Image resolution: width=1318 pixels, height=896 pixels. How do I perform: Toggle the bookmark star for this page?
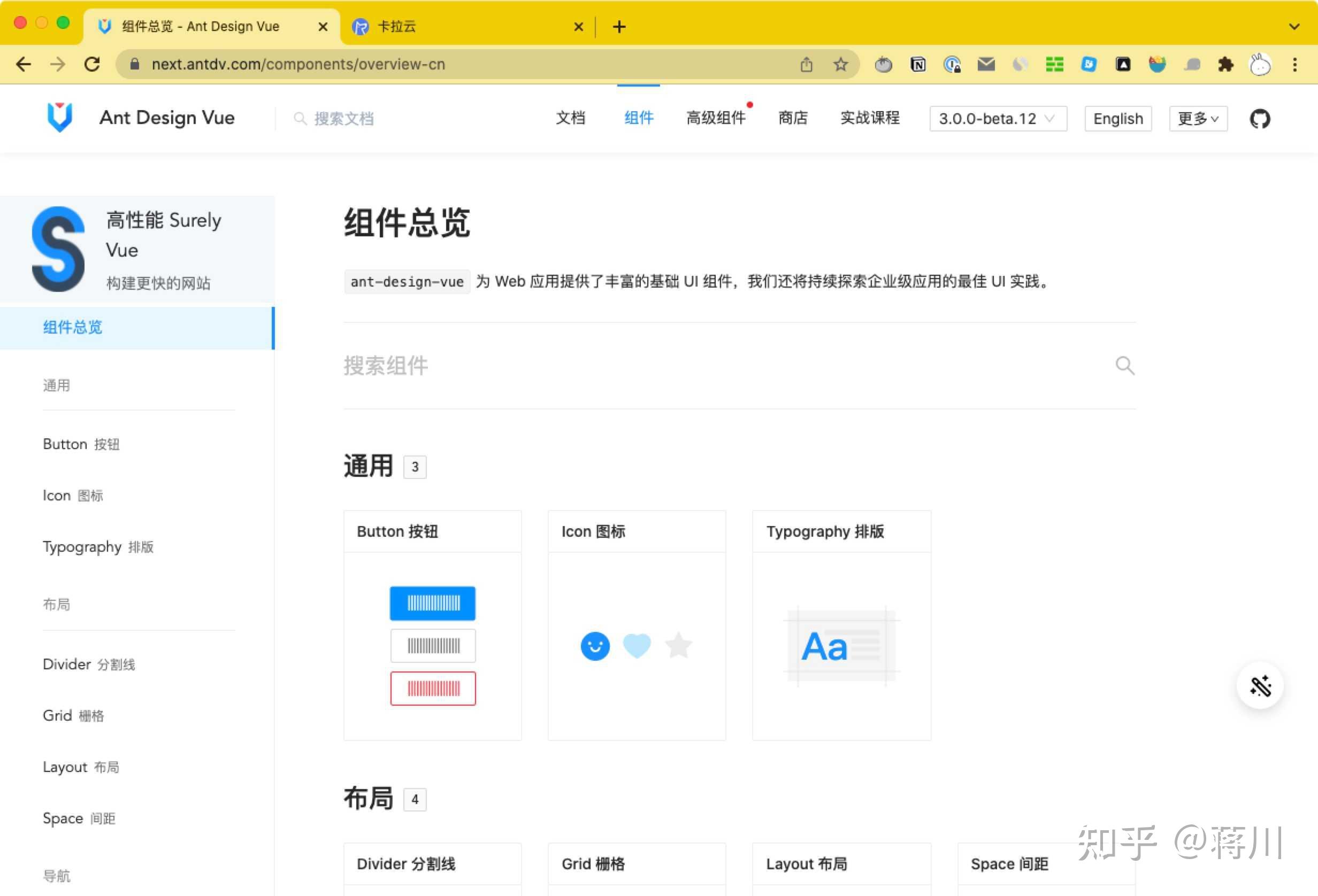[x=841, y=64]
